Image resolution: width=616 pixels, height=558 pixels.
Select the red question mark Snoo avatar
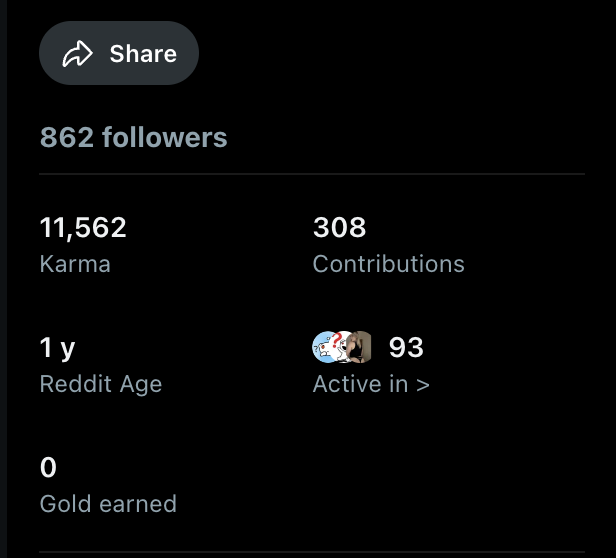[343, 347]
